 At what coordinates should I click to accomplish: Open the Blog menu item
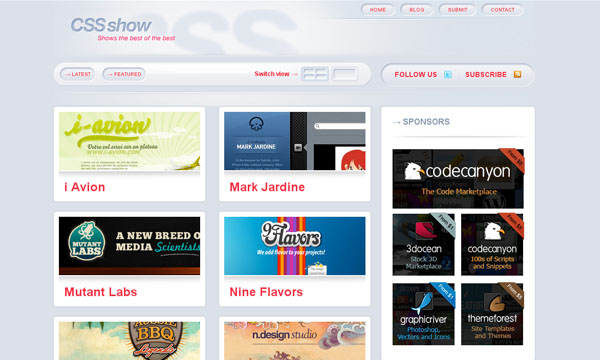pyautogui.click(x=417, y=10)
